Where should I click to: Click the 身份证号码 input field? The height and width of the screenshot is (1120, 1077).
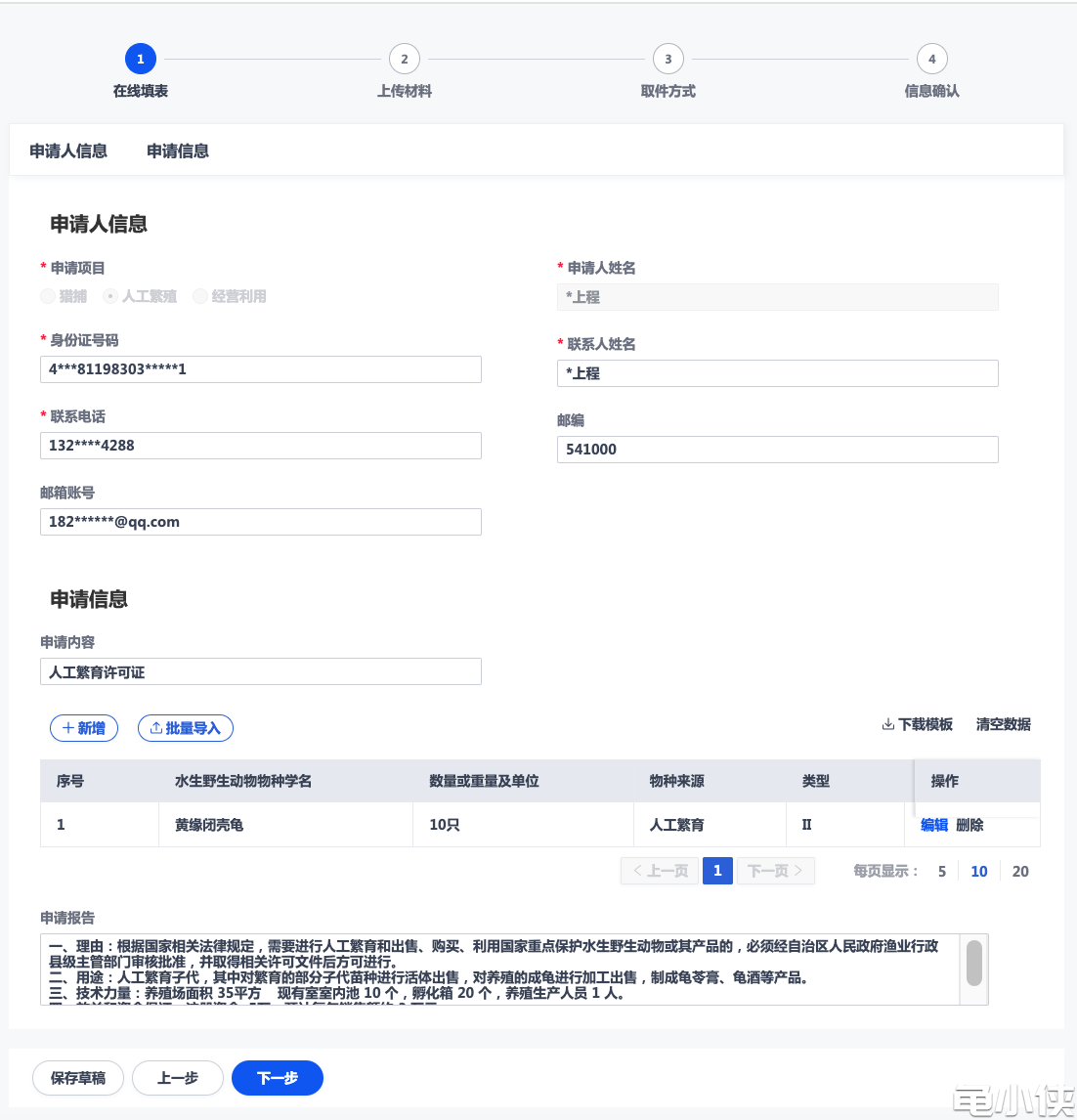pyautogui.click(x=261, y=369)
